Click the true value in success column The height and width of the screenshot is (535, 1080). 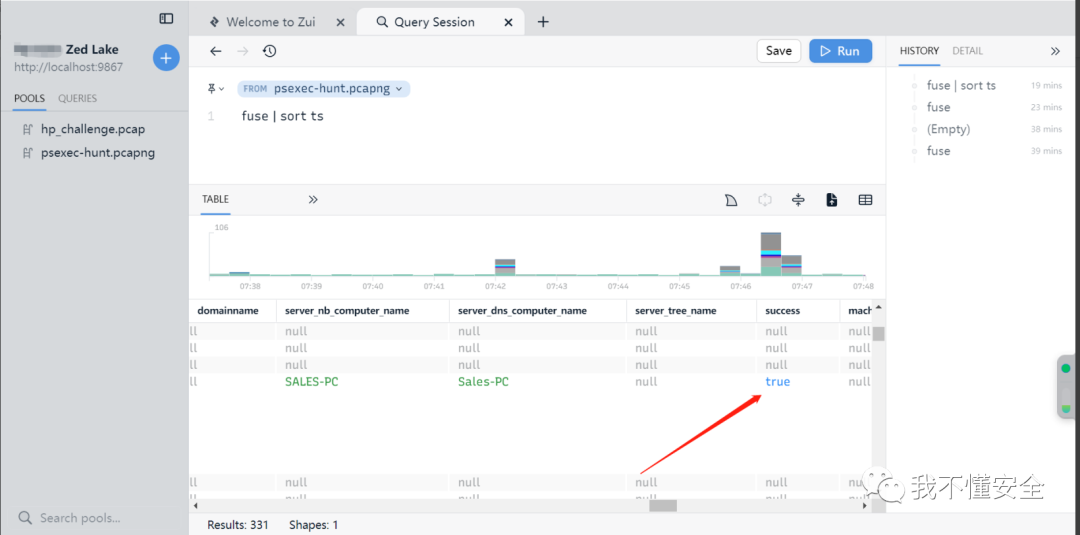pyautogui.click(x=778, y=381)
